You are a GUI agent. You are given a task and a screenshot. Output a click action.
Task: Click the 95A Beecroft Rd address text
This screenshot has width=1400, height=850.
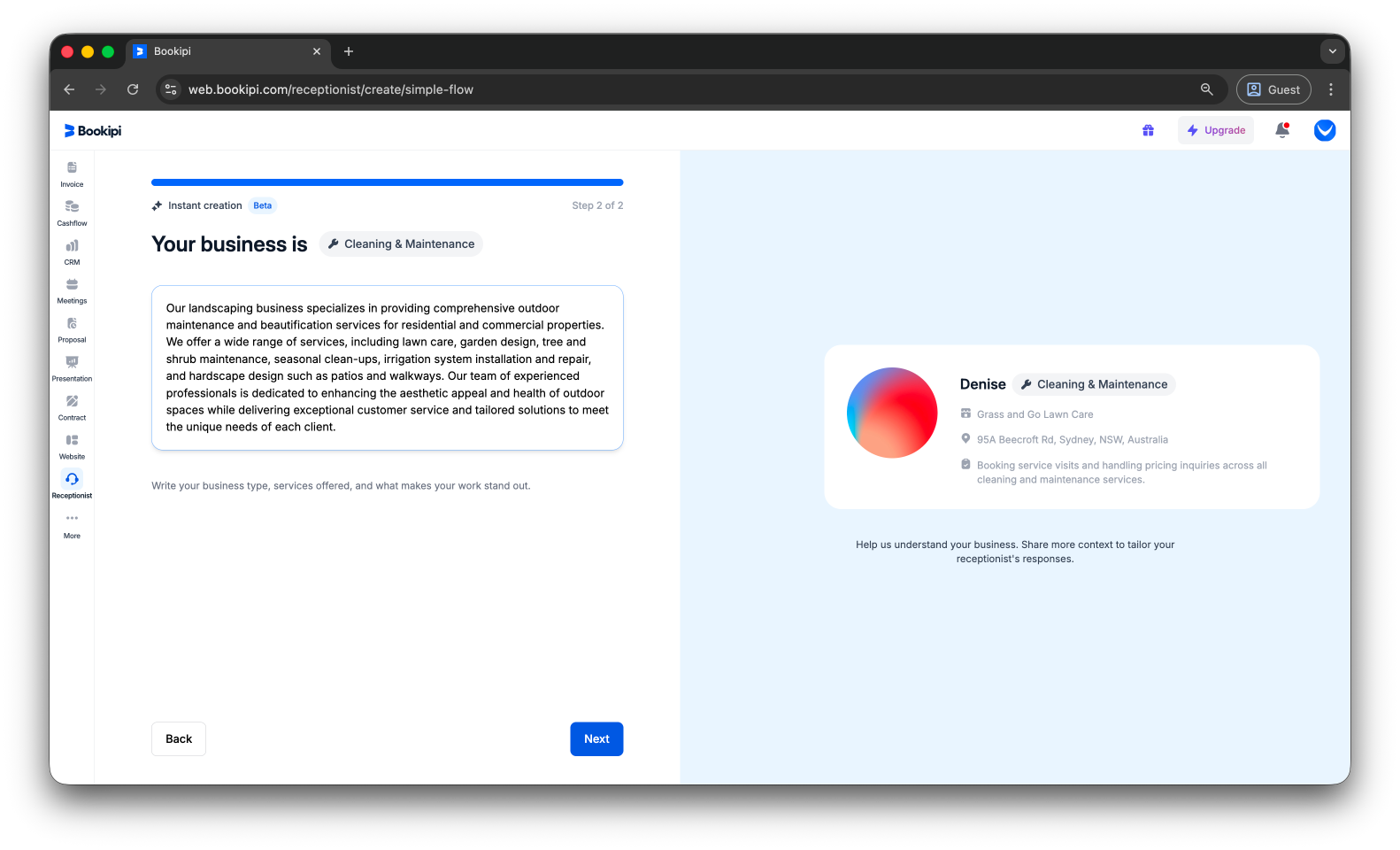1072,440
